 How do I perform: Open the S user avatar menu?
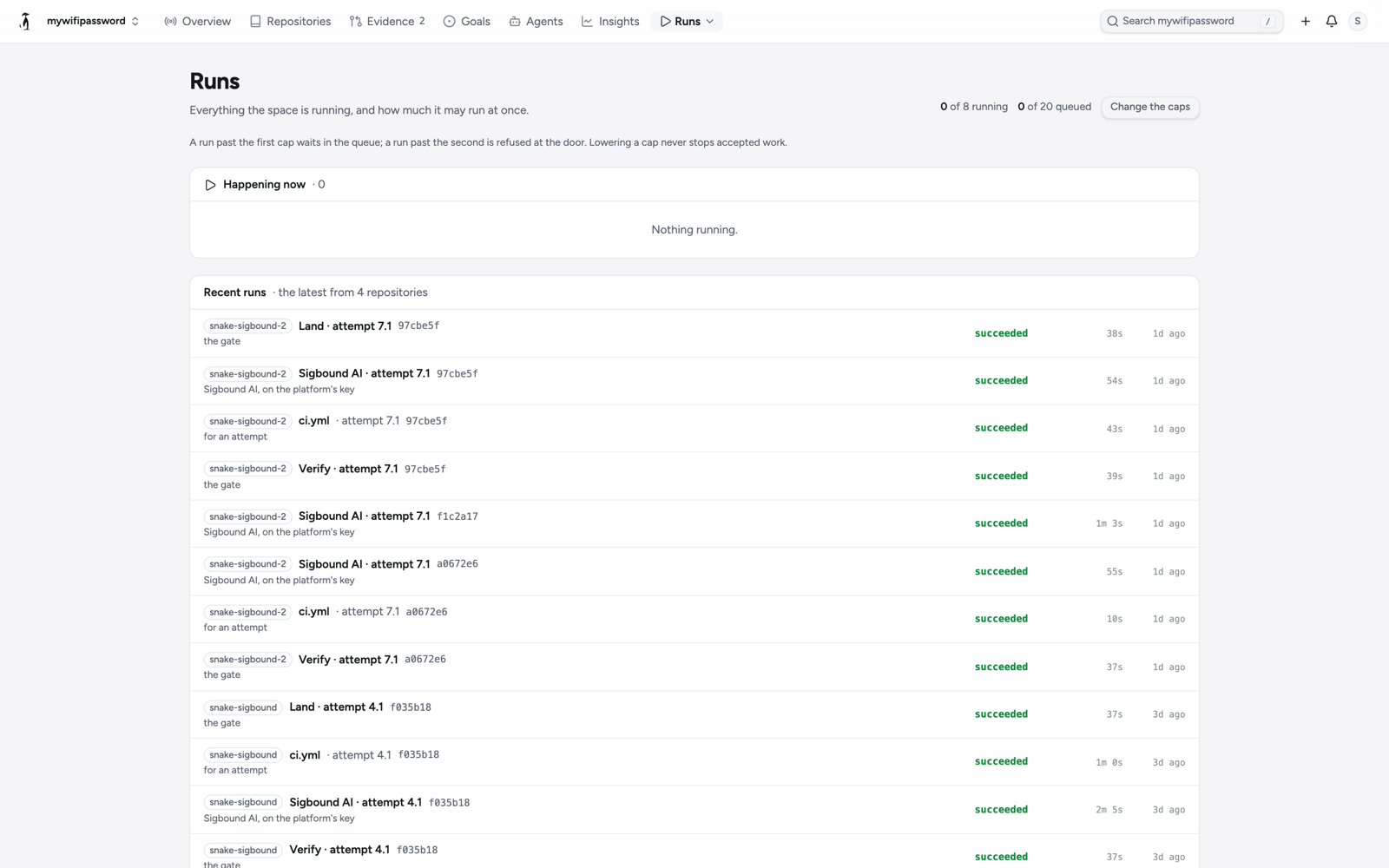(1358, 21)
